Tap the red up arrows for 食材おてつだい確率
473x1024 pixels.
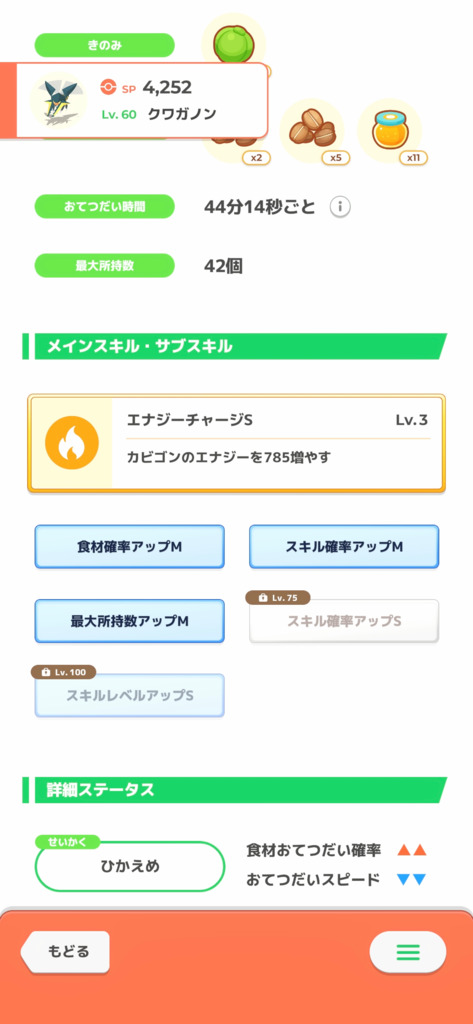[412, 850]
